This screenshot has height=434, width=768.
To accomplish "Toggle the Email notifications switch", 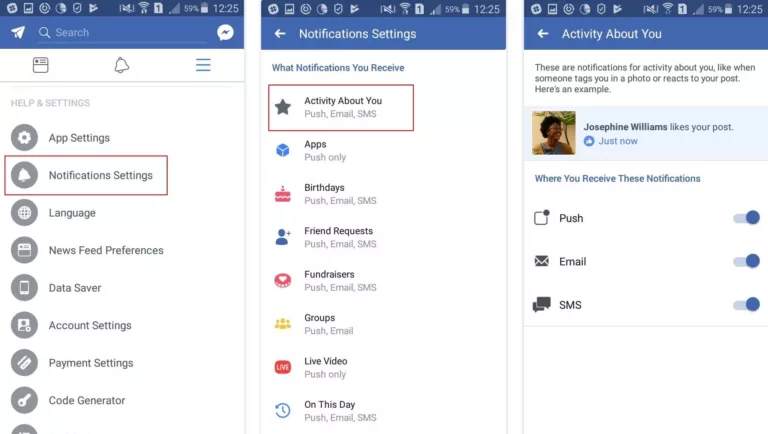I will pos(746,261).
